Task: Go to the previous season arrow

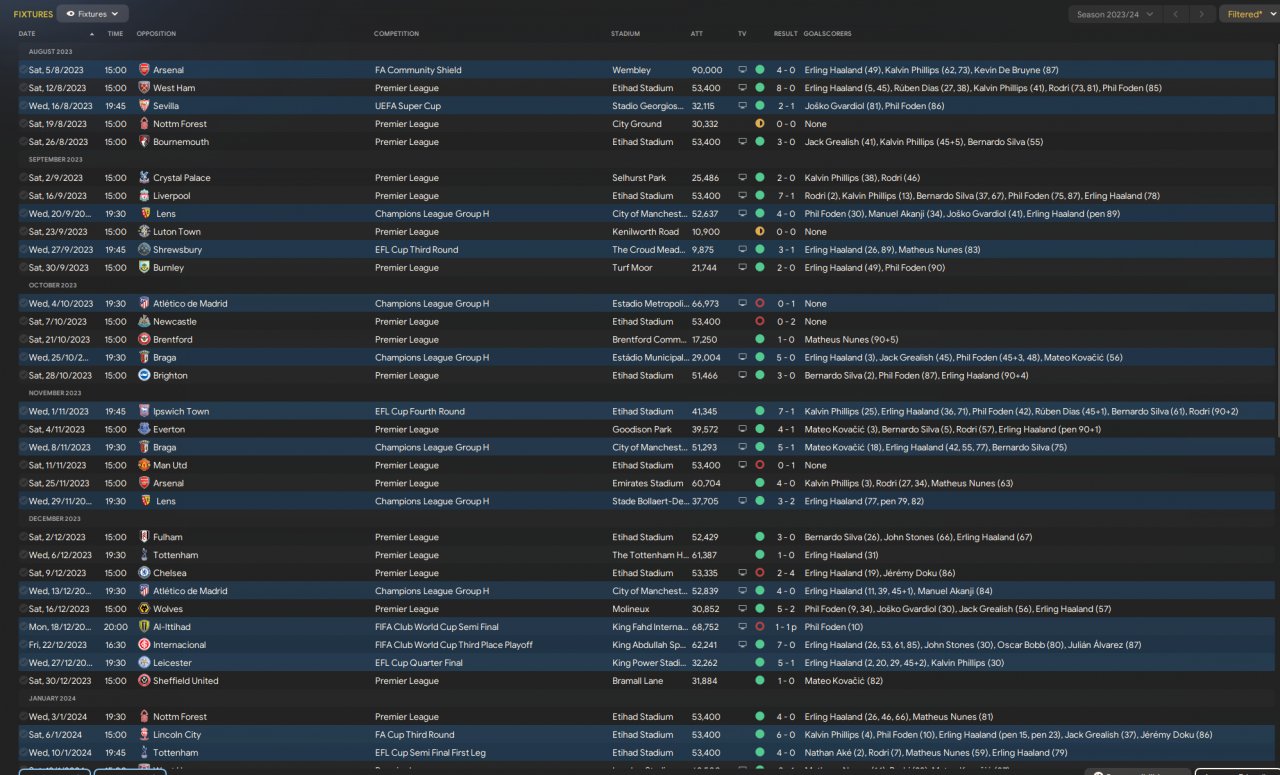Action: [x=1178, y=14]
